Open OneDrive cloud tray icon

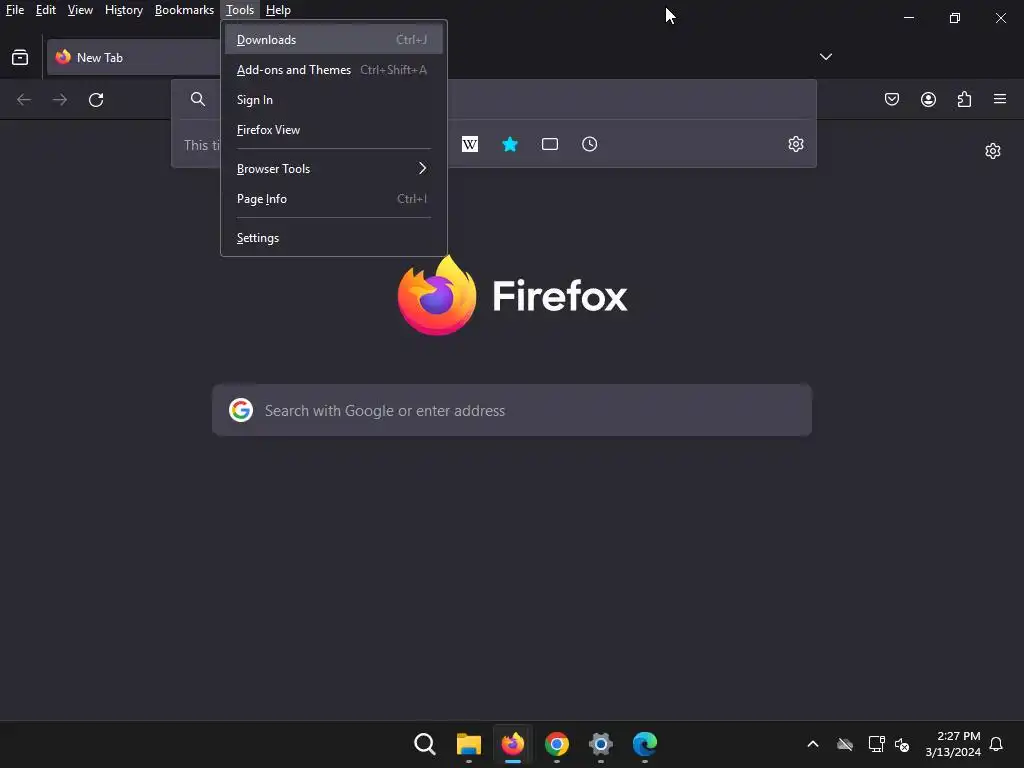click(x=845, y=744)
